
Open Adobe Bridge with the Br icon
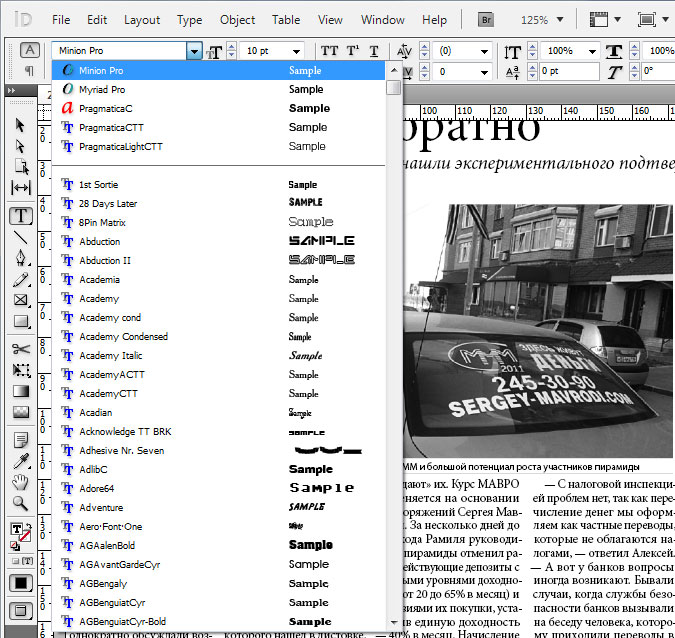coord(486,20)
